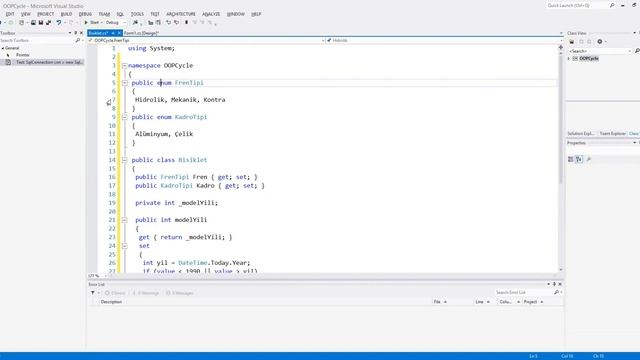Click the Alphabetical icon in Properties
This screenshot has height=360, width=640.
579,159
